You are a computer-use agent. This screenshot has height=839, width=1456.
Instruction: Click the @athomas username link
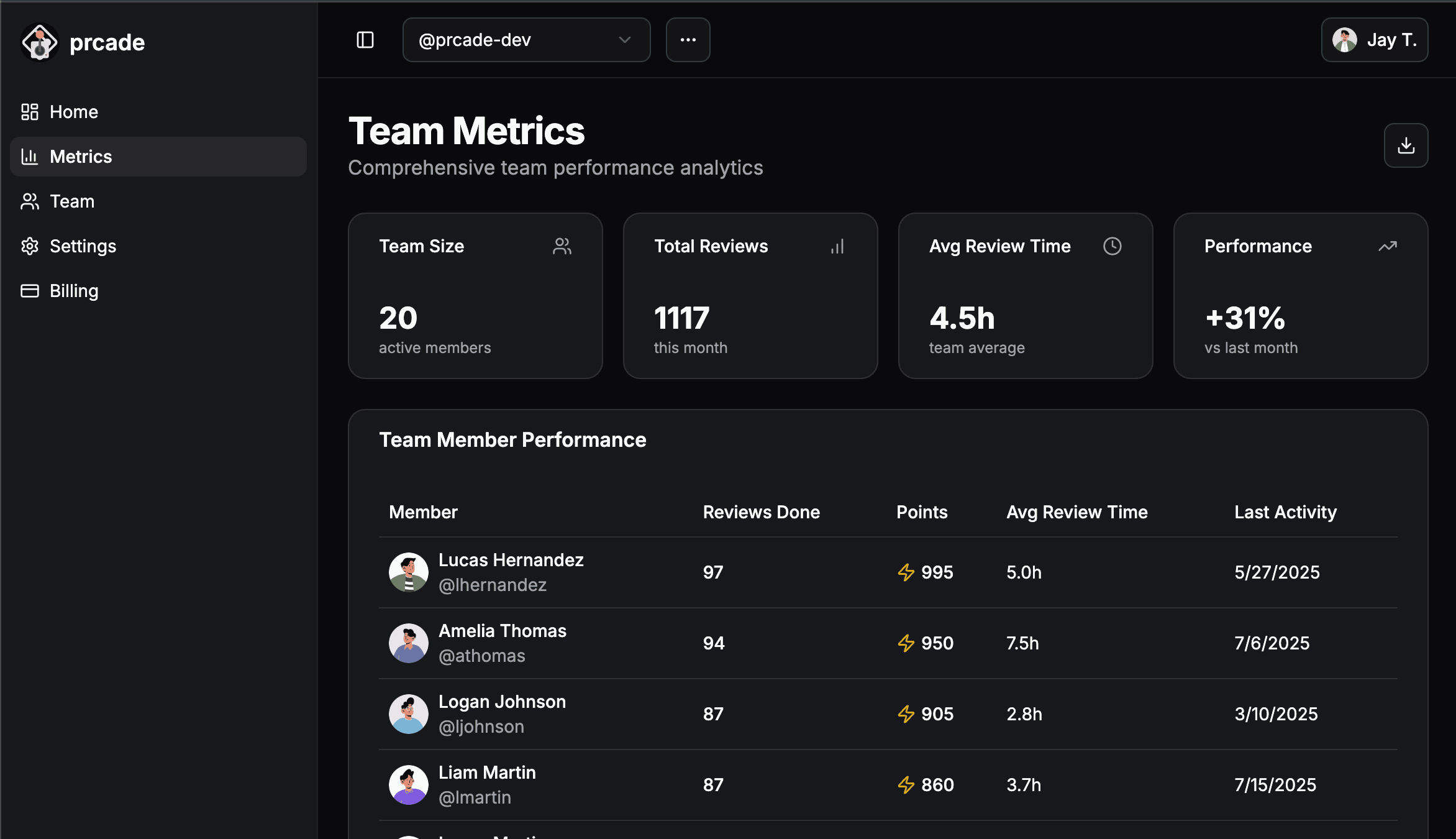tap(481, 656)
